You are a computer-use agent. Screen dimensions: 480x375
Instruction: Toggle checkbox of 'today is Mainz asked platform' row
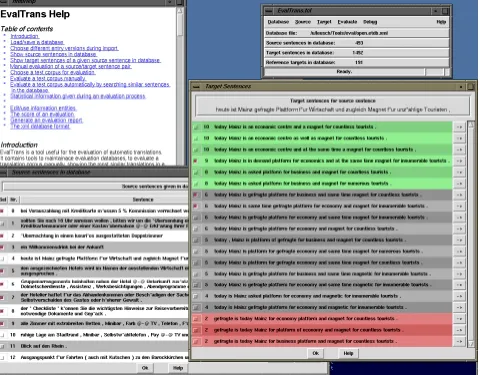[x=195, y=296]
